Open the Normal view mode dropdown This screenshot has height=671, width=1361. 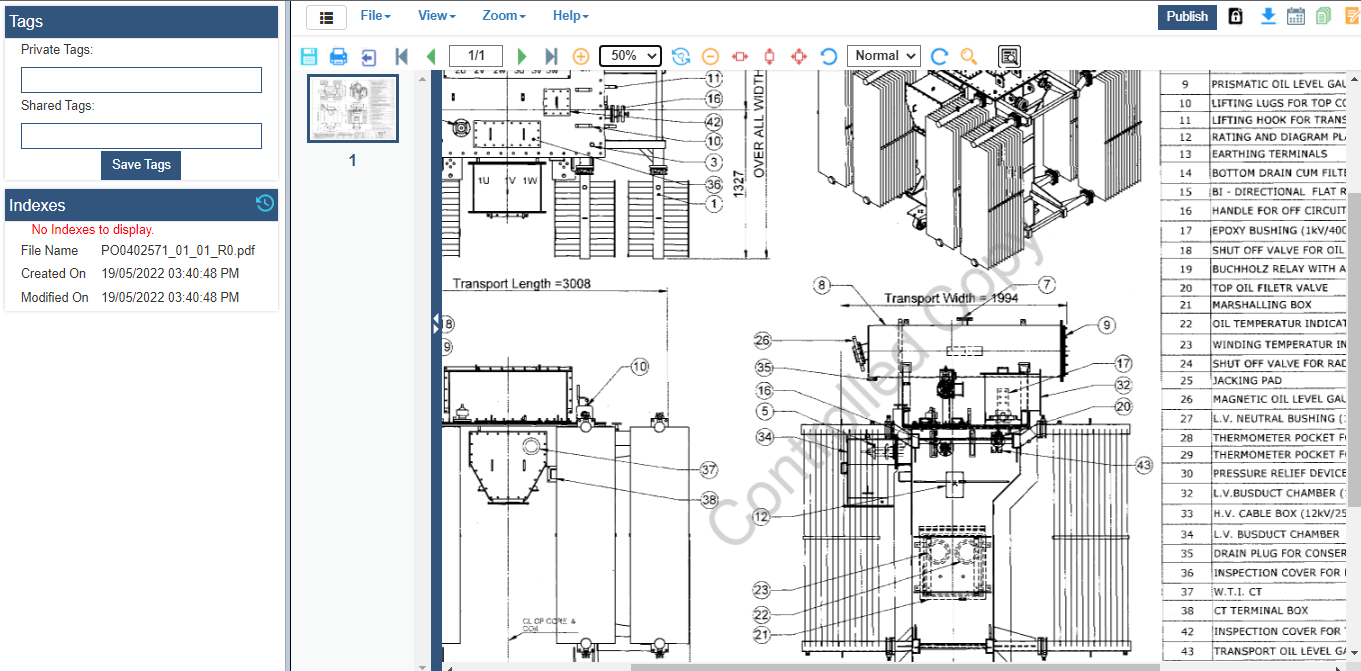[x=883, y=56]
